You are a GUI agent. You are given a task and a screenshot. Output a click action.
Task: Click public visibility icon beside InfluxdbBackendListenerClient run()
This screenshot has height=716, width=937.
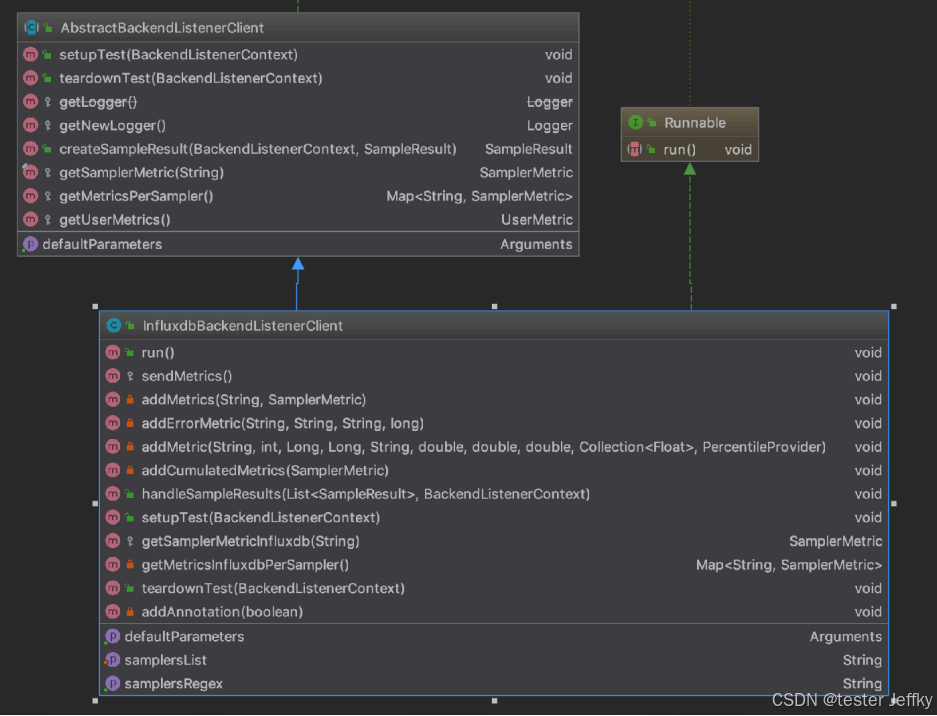pos(130,353)
